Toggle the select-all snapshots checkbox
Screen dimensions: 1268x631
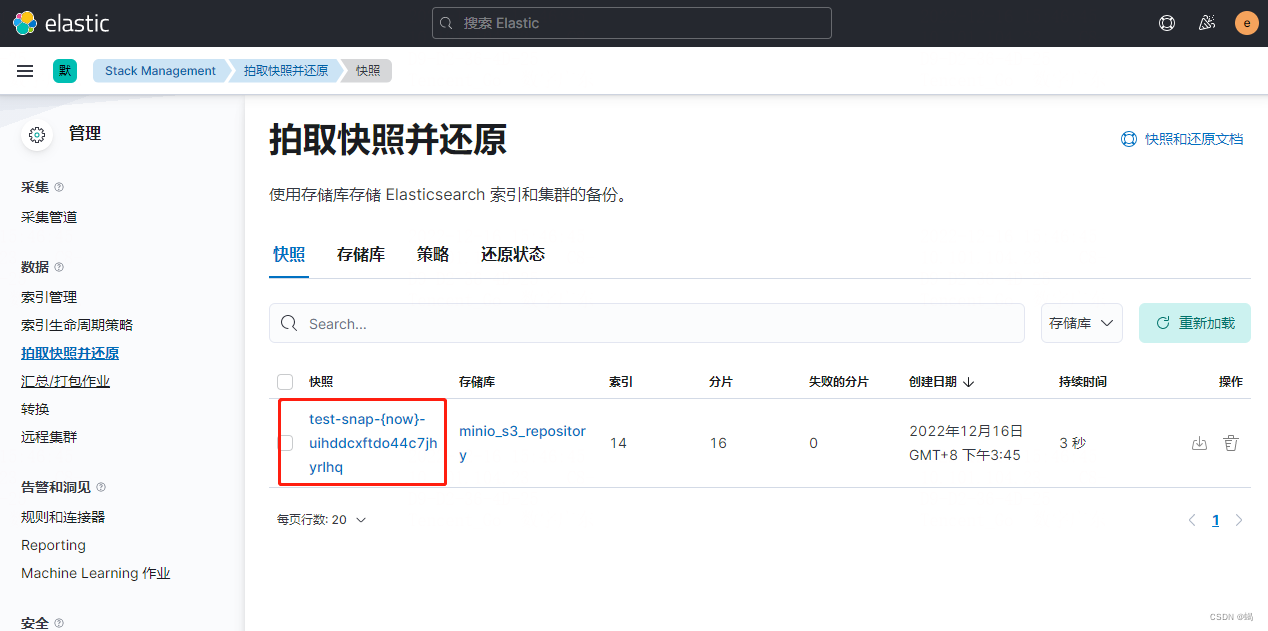[285, 382]
